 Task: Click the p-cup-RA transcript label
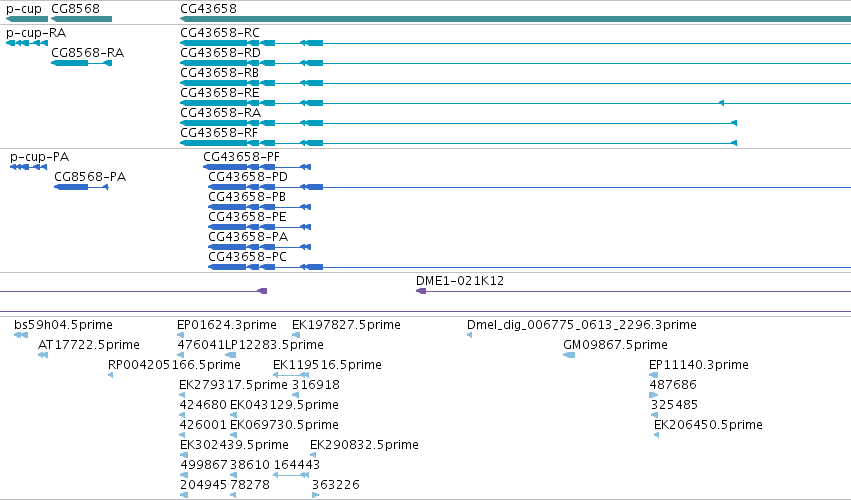point(36,33)
